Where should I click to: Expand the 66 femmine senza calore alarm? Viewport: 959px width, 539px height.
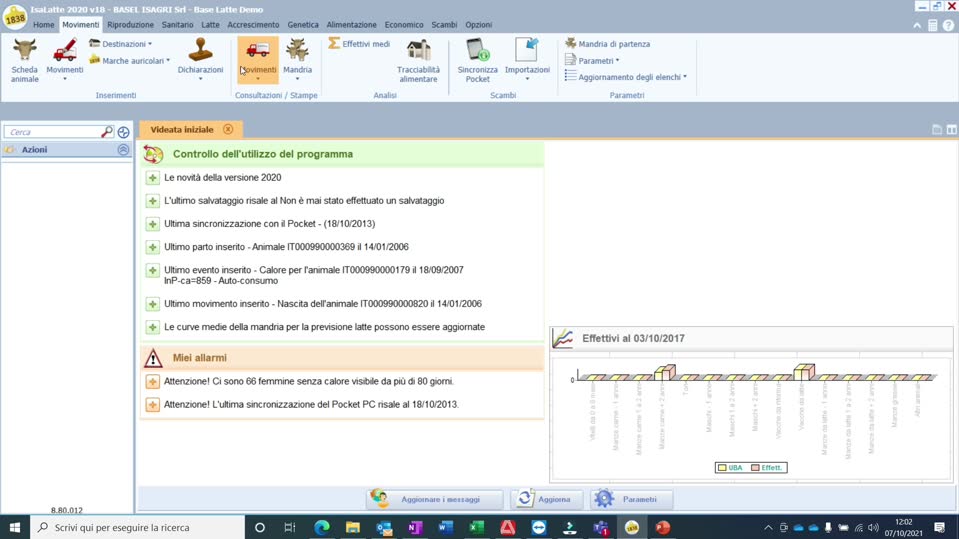click(x=152, y=382)
